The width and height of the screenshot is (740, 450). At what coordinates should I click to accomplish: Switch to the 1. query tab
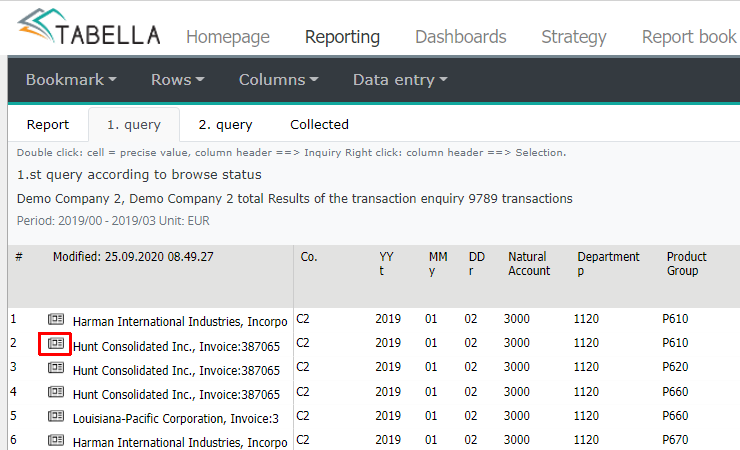(134, 125)
